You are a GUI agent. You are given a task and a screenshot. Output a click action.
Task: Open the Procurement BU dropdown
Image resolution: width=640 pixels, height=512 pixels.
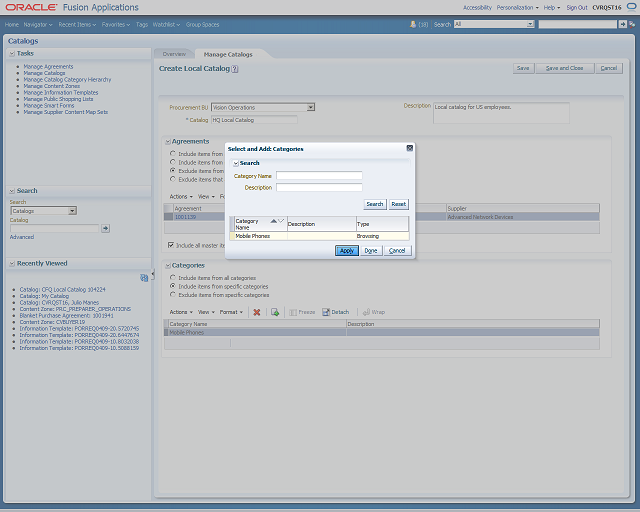click(x=311, y=107)
